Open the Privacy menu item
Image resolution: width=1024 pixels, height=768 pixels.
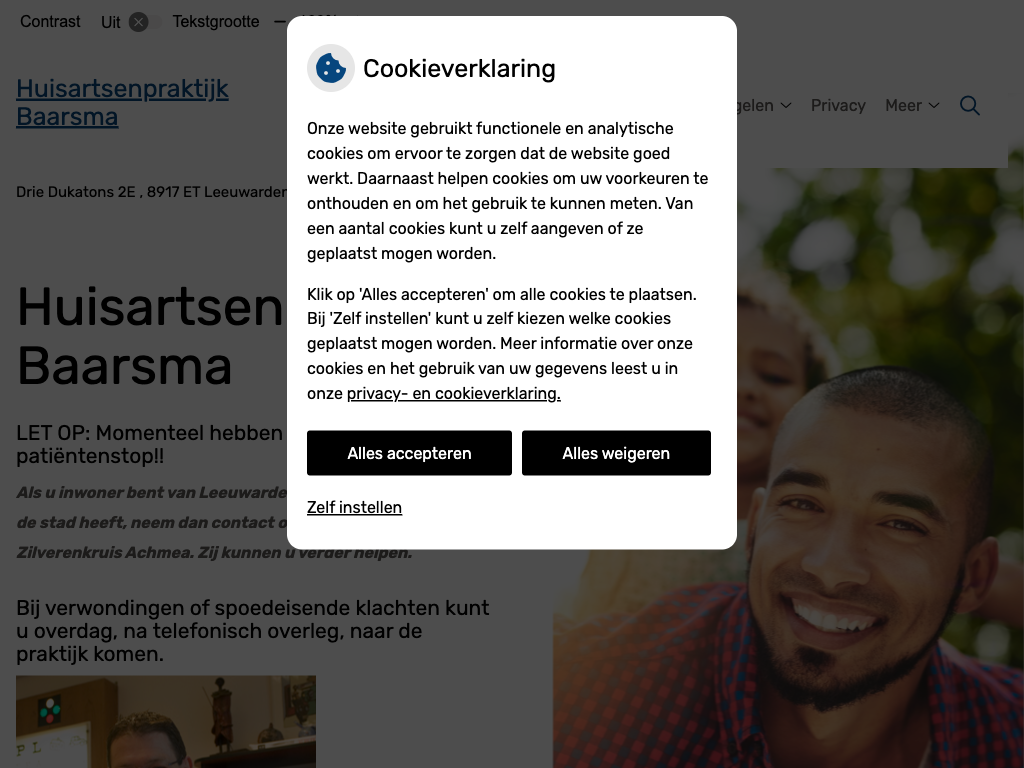(838, 105)
